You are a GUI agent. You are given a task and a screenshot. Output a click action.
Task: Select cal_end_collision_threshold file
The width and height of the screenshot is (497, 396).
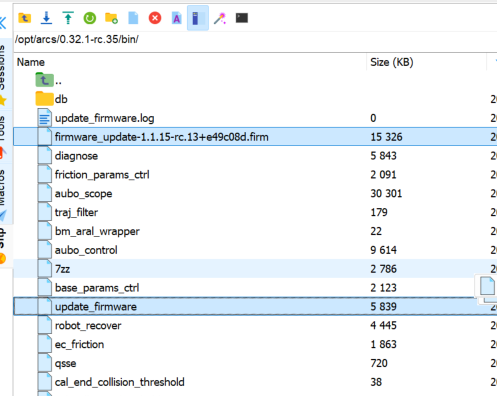coord(255,382)
